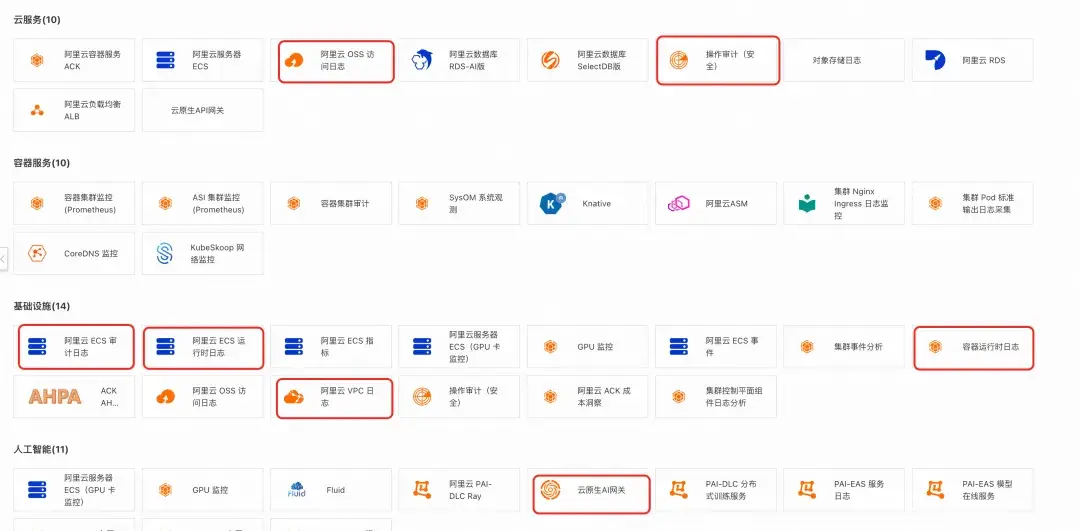Viewport: 1080px width, 531px height.
Task: Click the 集群 Nginx Ingress 日志监控 icon
Action: 807,204
